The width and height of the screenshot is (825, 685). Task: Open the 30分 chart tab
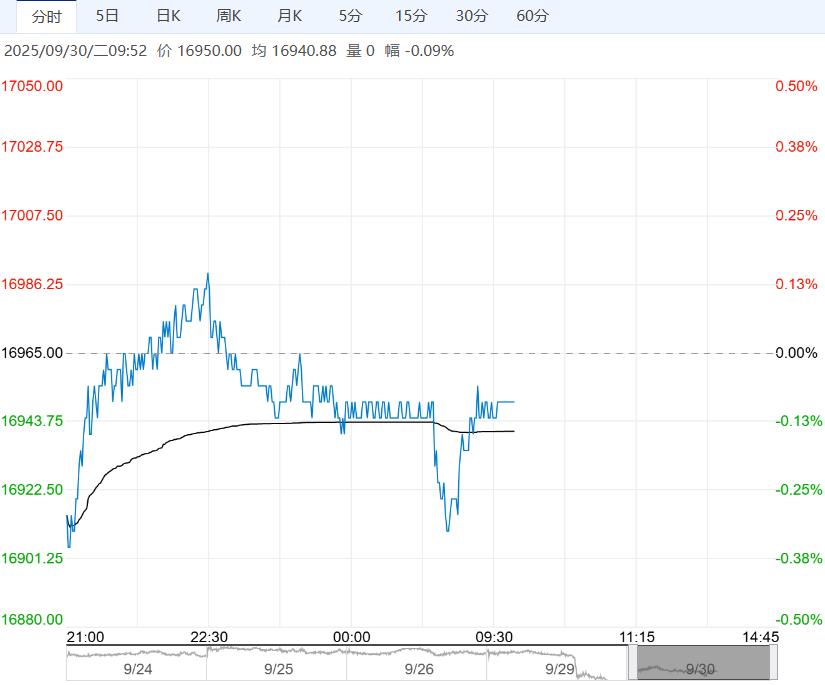pyautogui.click(x=472, y=16)
